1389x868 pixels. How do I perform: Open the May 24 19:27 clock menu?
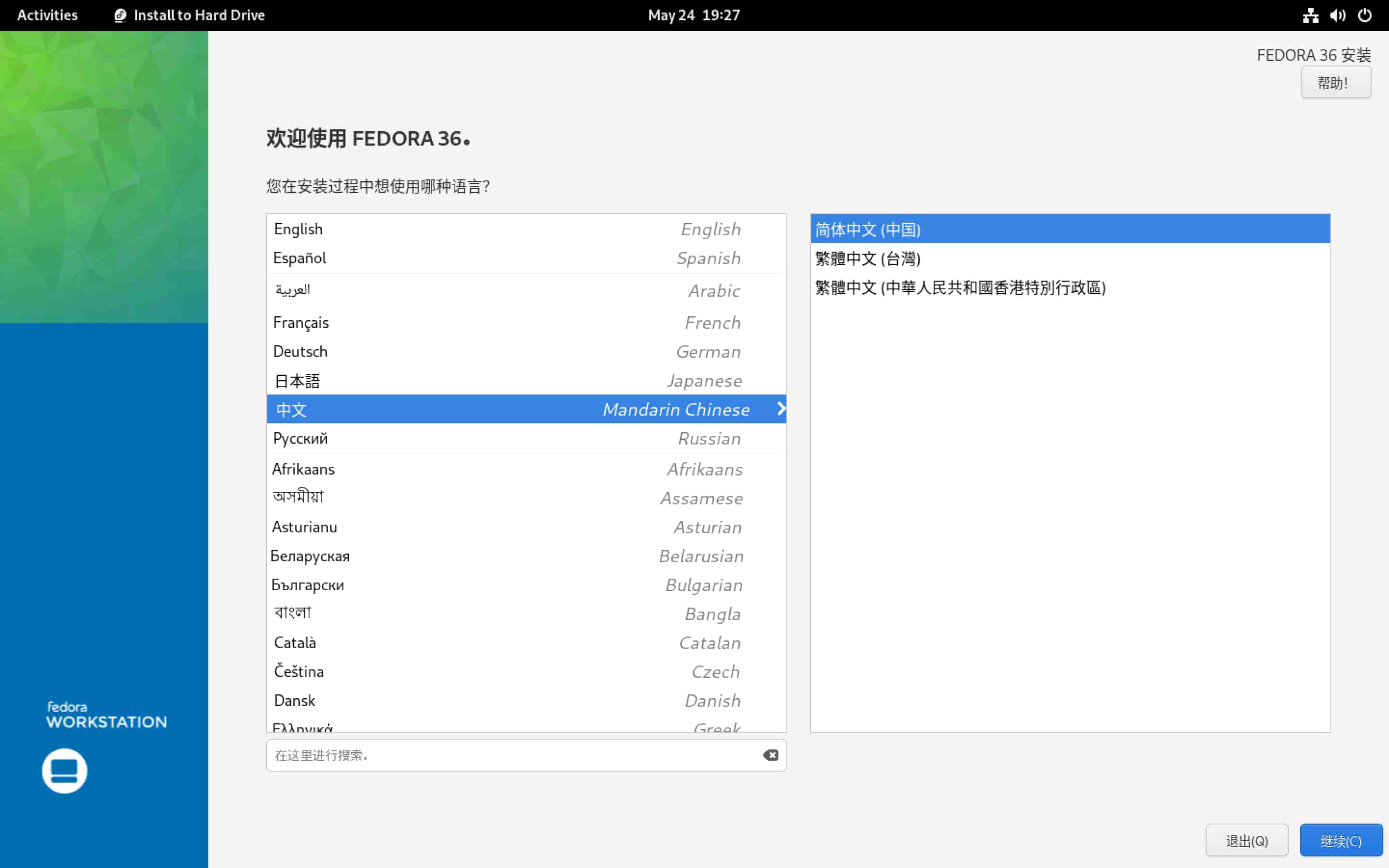(x=694, y=15)
